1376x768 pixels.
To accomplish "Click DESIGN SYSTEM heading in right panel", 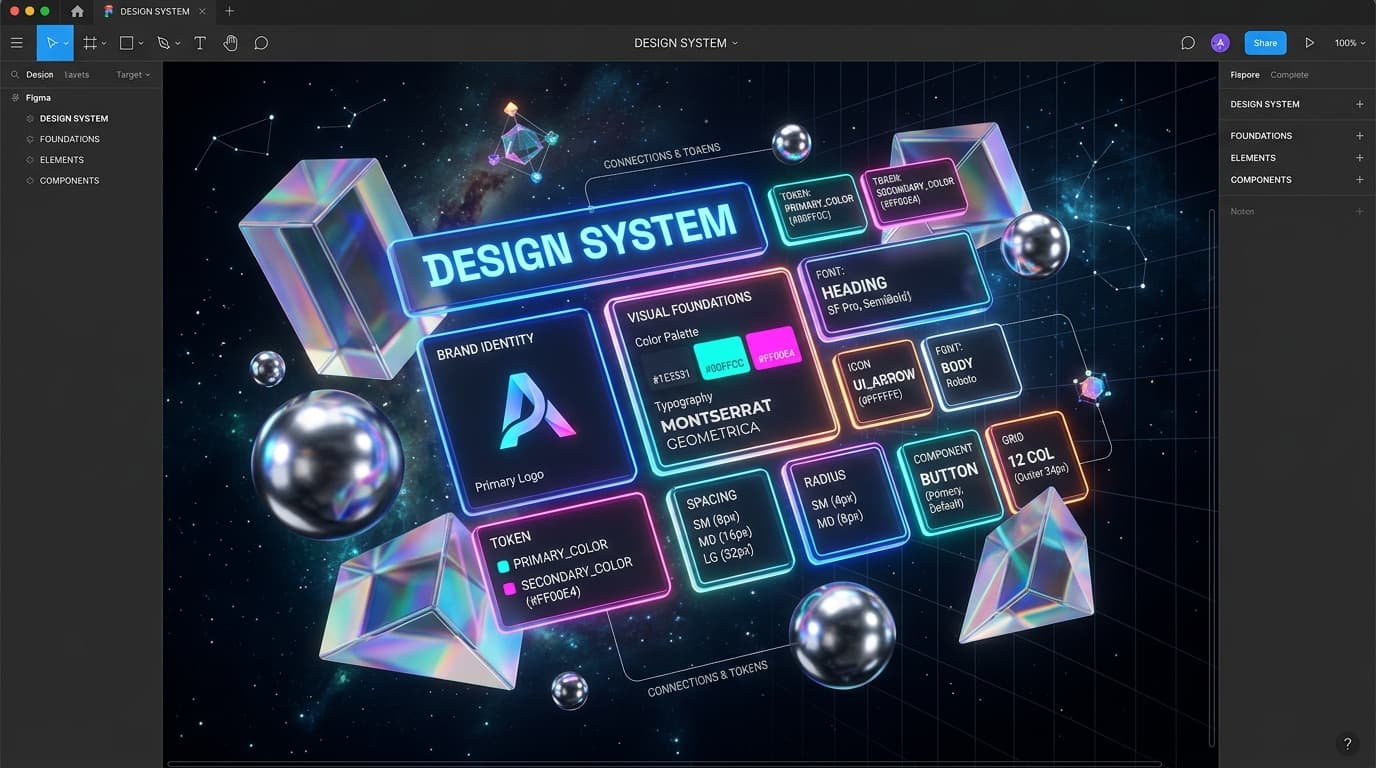I will pyautogui.click(x=1265, y=104).
